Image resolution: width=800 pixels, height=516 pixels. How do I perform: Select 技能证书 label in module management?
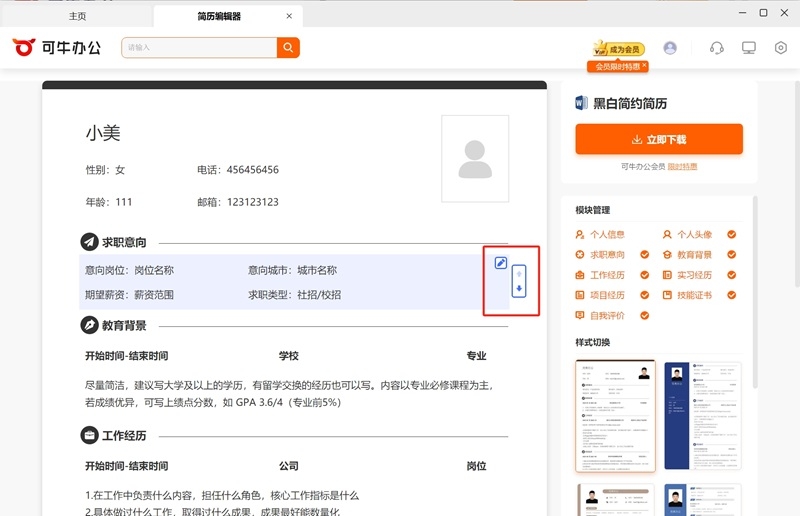coord(694,295)
